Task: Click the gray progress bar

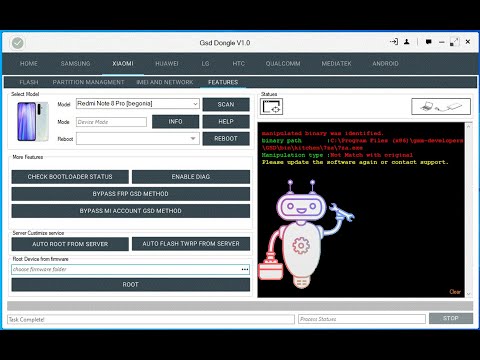Action: [x=240, y=306]
